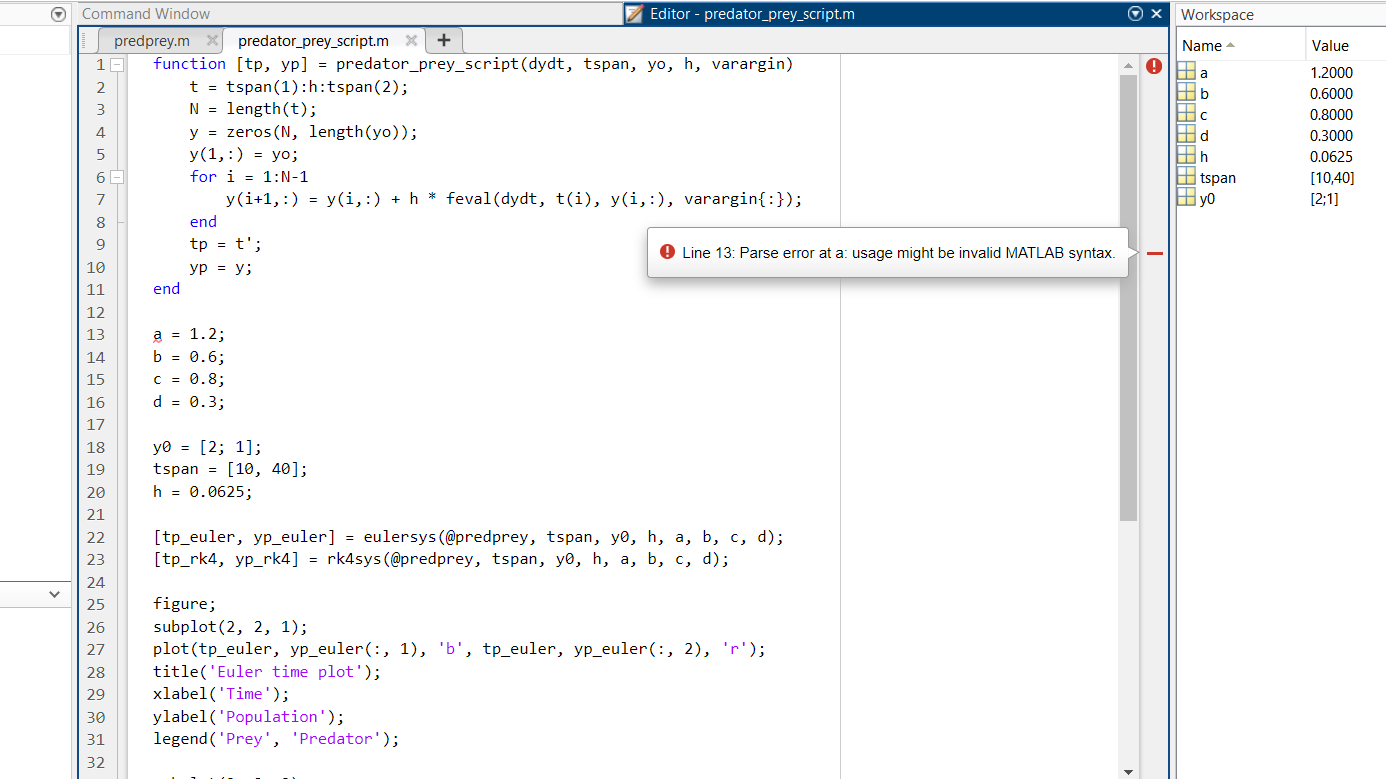Image resolution: width=1386 pixels, height=779 pixels.
Task: Click the Name column sort arrow in Workspace
Action: click(1228, 45)
